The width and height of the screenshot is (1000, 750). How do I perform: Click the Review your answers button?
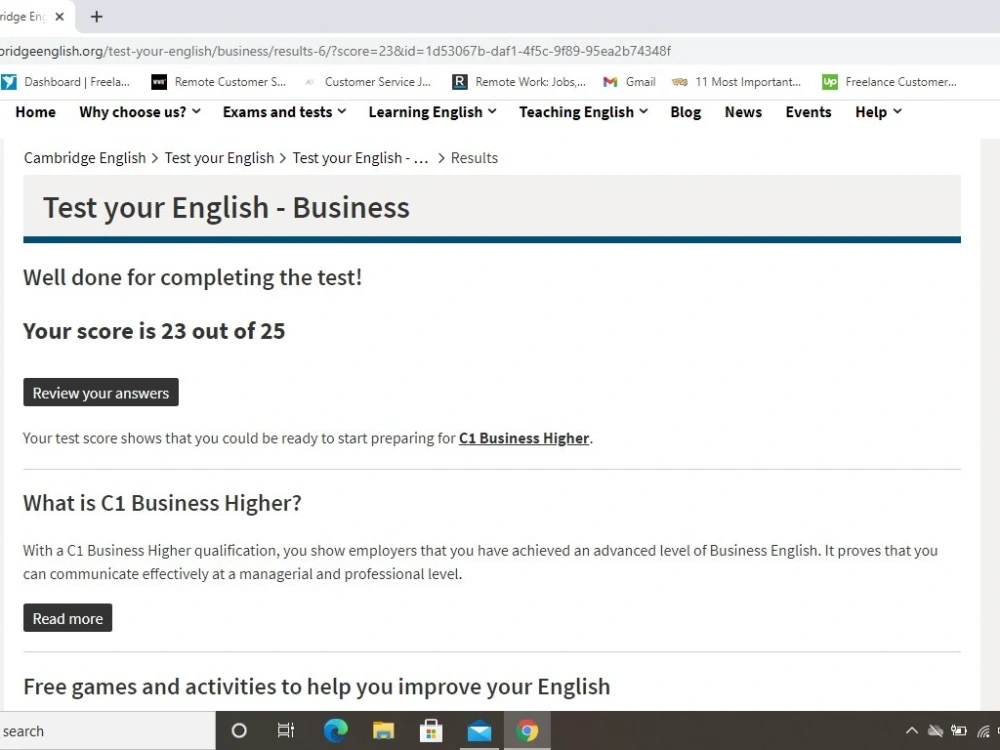101,392
